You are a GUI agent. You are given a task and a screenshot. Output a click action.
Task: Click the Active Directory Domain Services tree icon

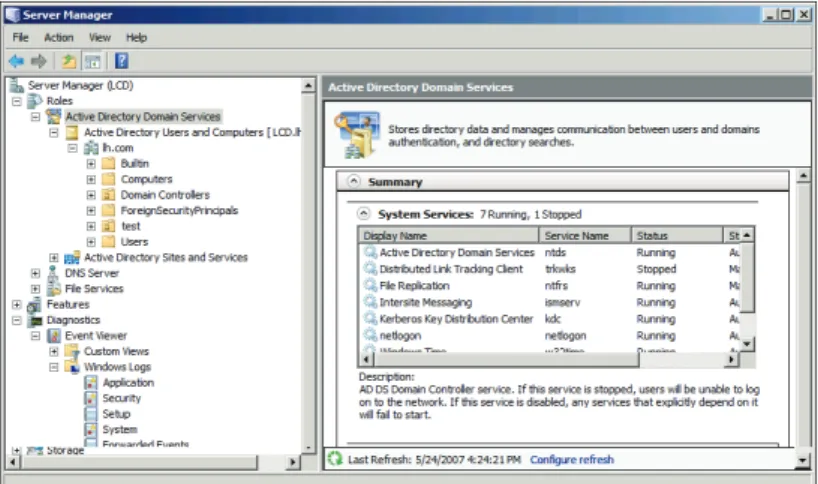(54, 116)
